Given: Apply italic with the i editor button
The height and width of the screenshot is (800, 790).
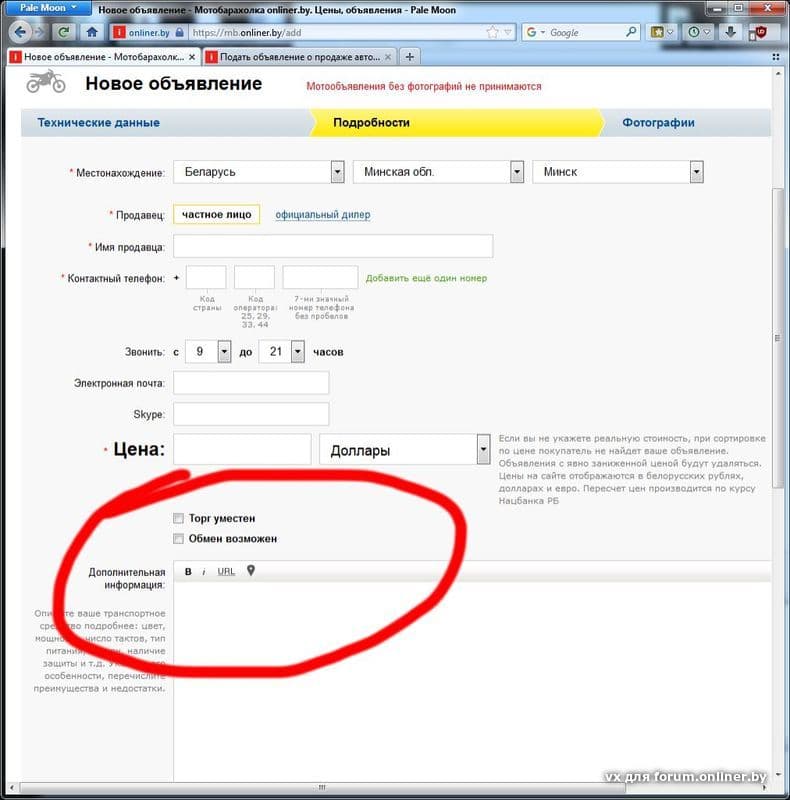Looking at the screenshot, I should (204, 571).
